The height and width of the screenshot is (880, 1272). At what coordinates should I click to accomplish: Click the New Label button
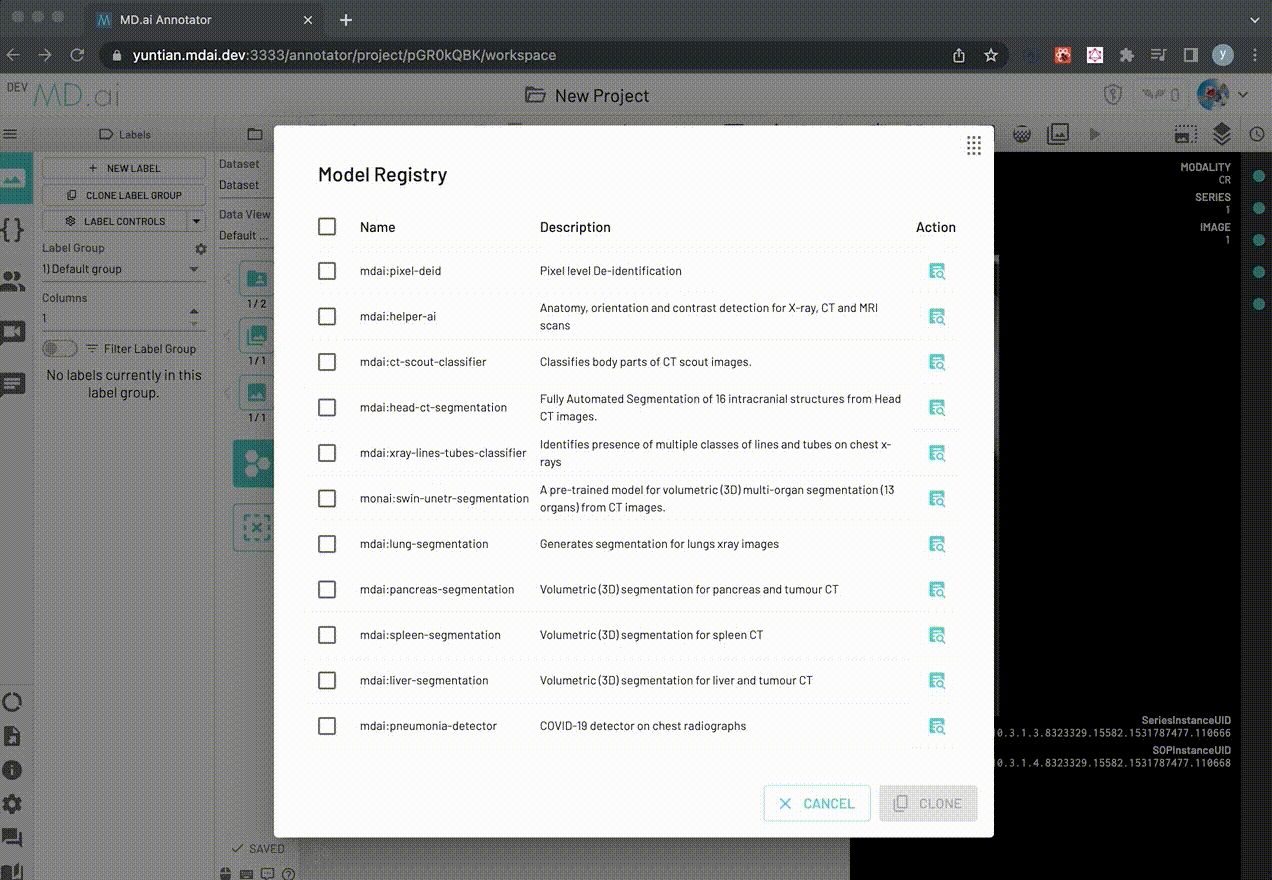(x=123, y=167)
